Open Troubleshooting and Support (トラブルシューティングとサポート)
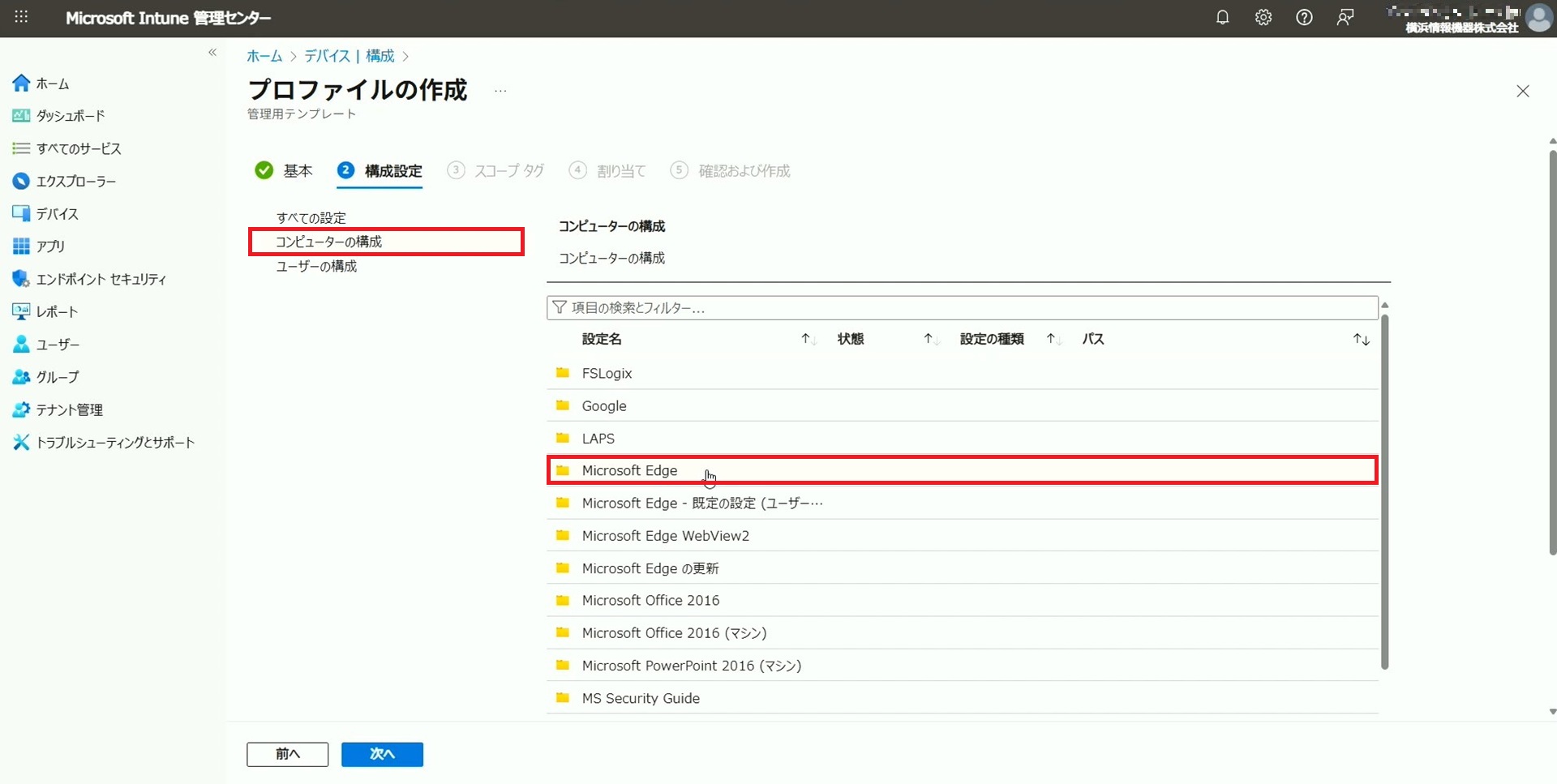The width and height of the screenshot is (1557, 784). click(115, 443)
